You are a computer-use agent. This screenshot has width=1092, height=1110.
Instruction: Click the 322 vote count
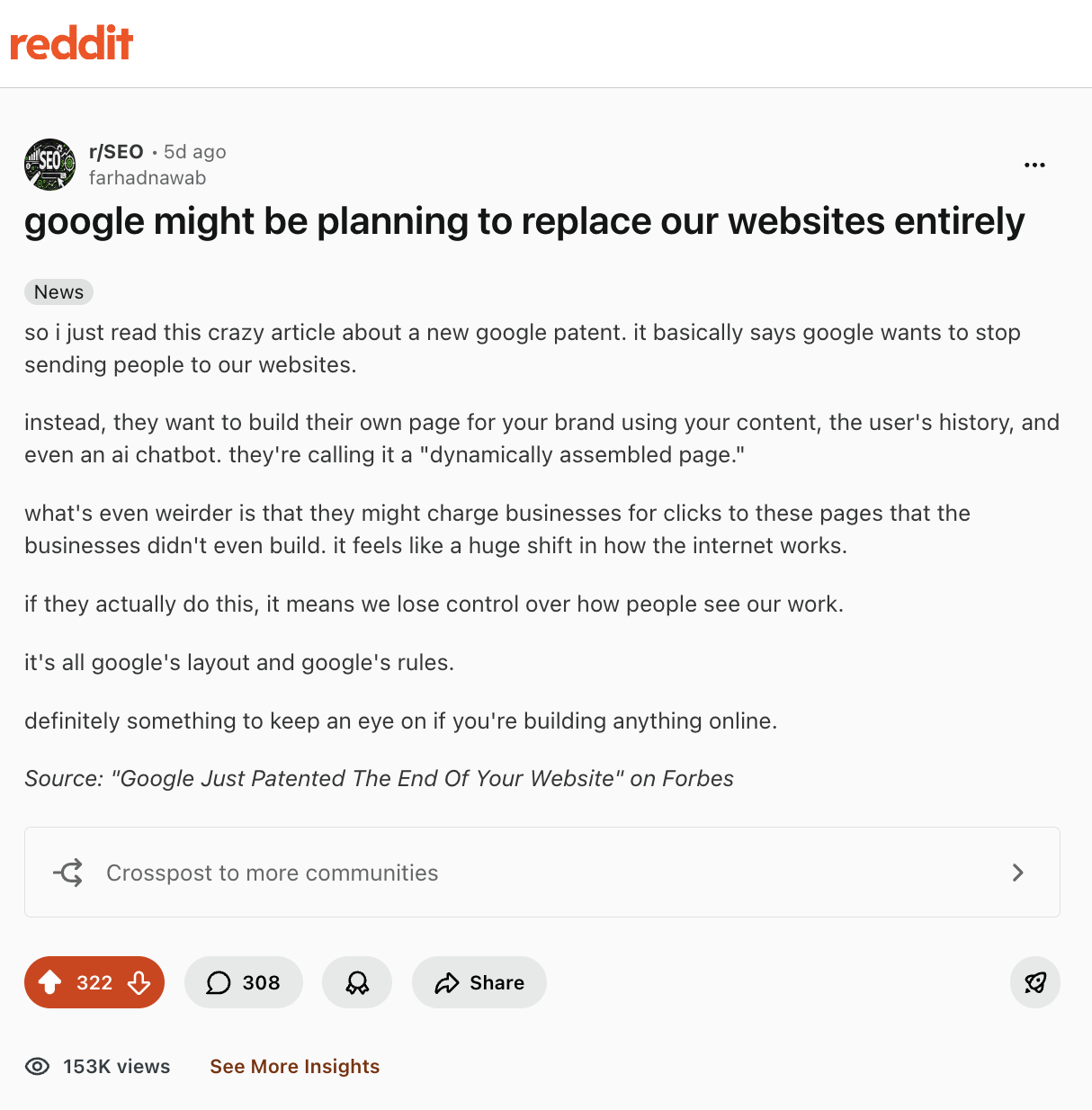(94, 982)
